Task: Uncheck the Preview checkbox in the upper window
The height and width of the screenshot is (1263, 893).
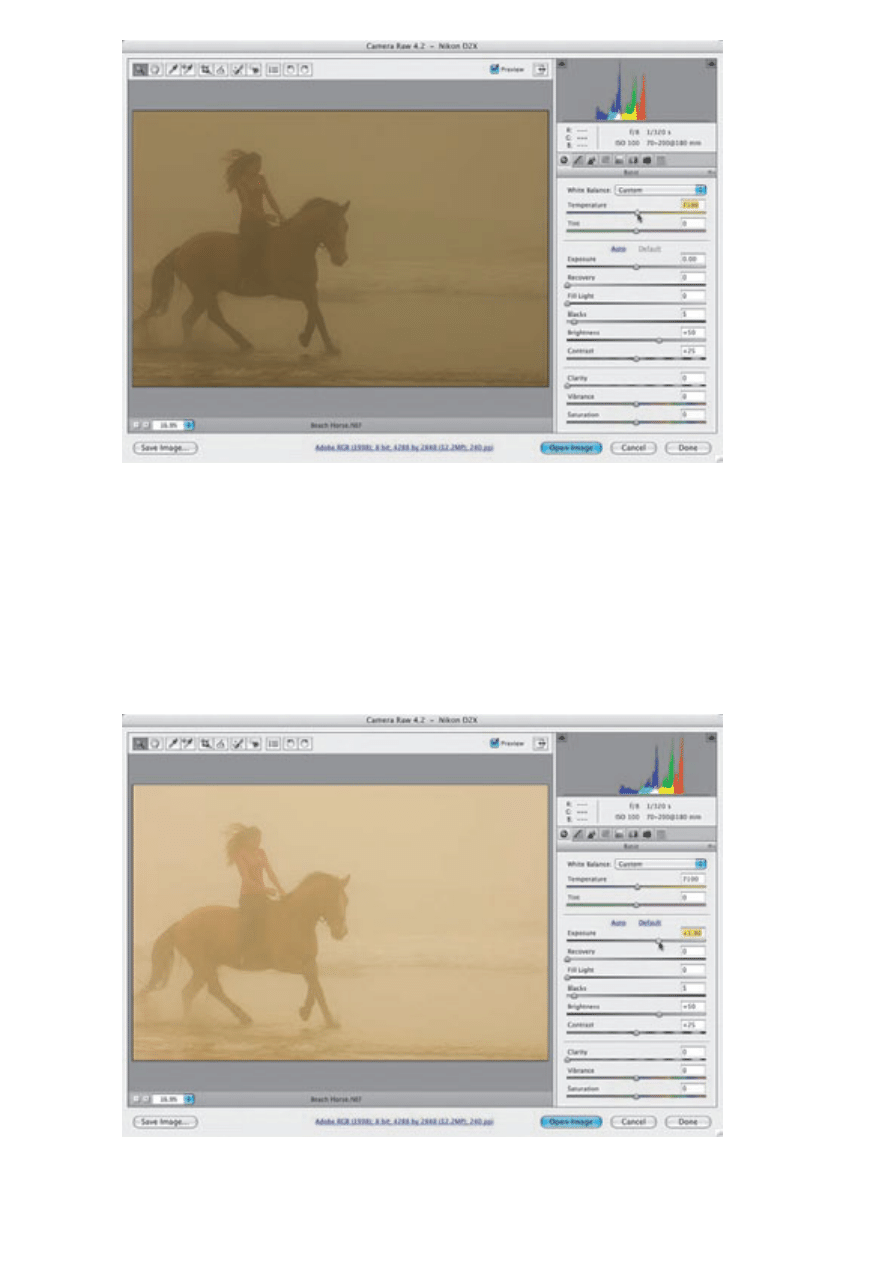Action: [495, 70]
